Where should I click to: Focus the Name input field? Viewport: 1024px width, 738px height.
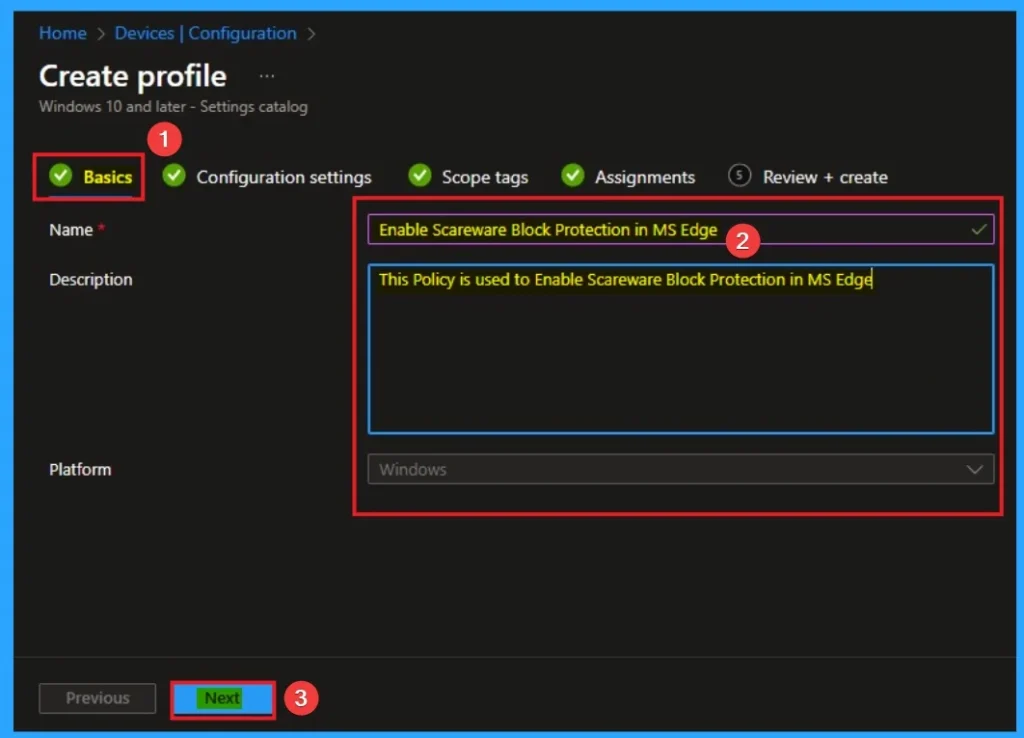point(680,229)
